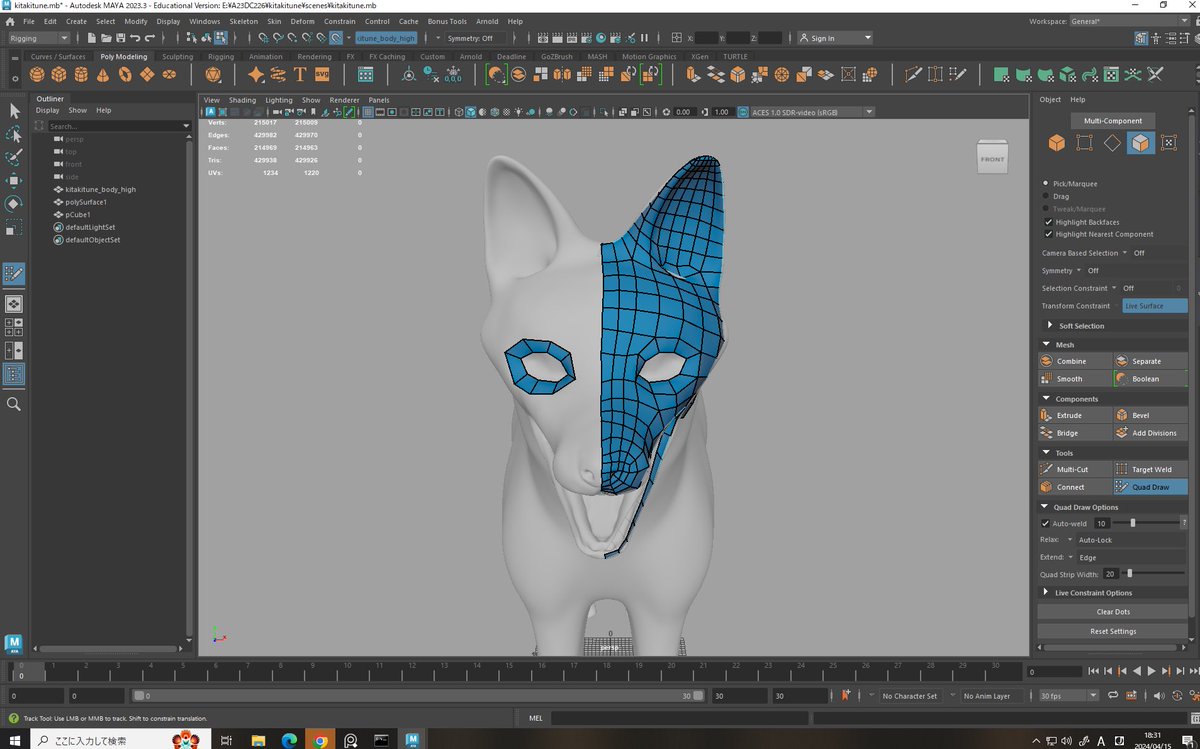The width and height of the screenshot is (1200, 749).
Task: Switch to vertex selection mode icon
Action: pos(1084,144)
